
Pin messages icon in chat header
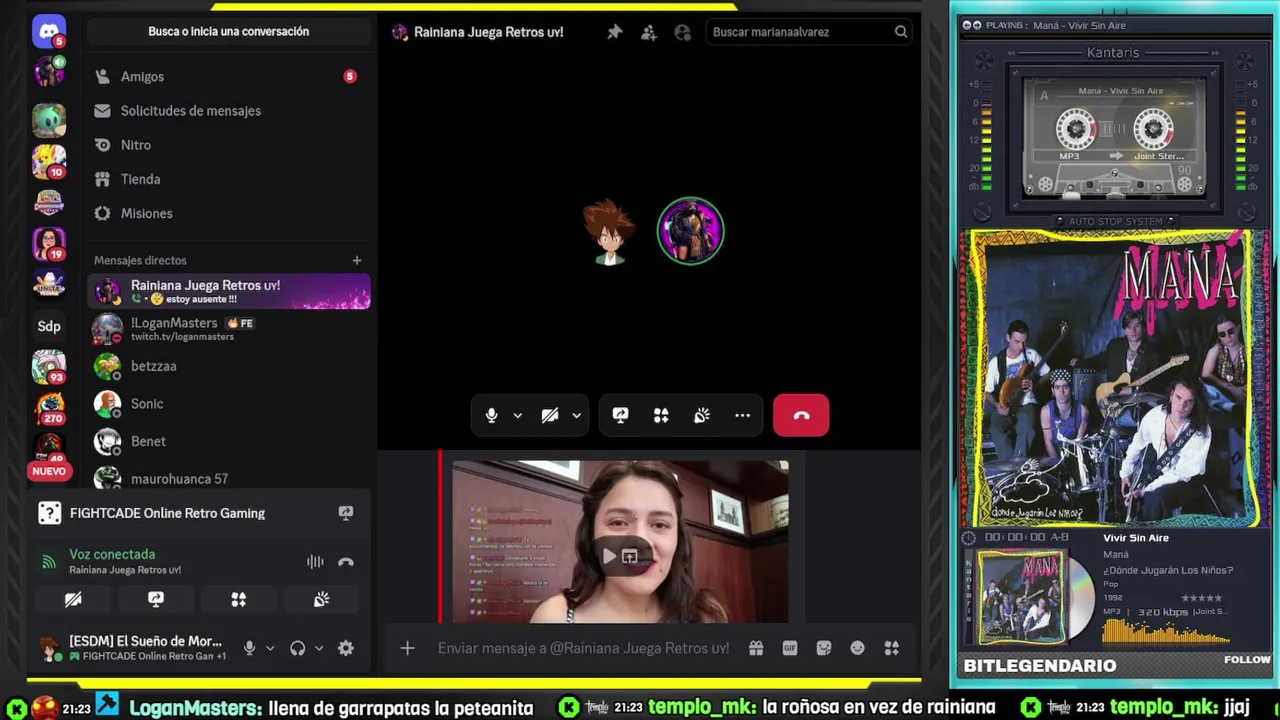pyautogui.click(x=615, y=32)
